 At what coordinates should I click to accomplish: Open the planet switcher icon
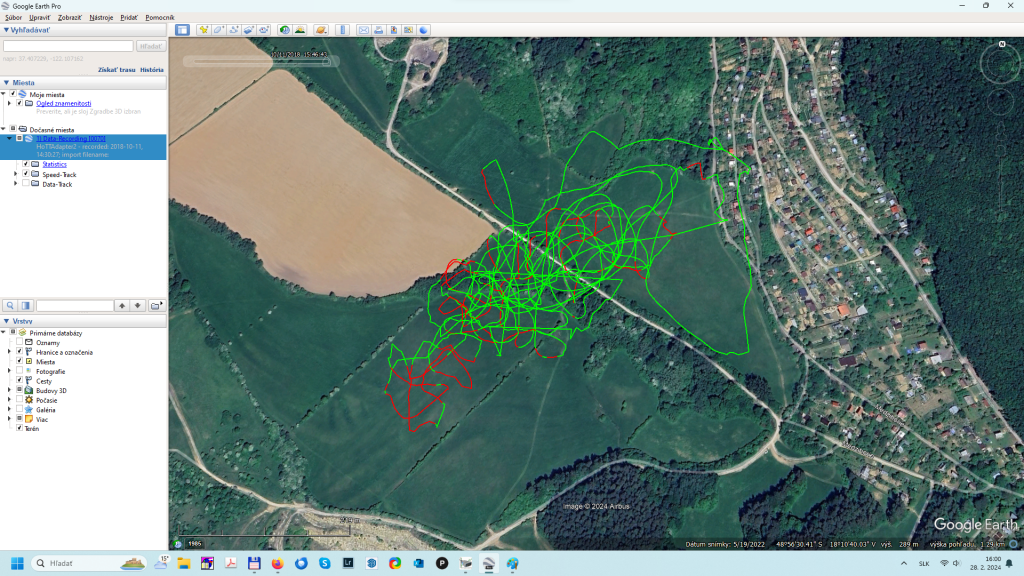[x=320, y=30]
